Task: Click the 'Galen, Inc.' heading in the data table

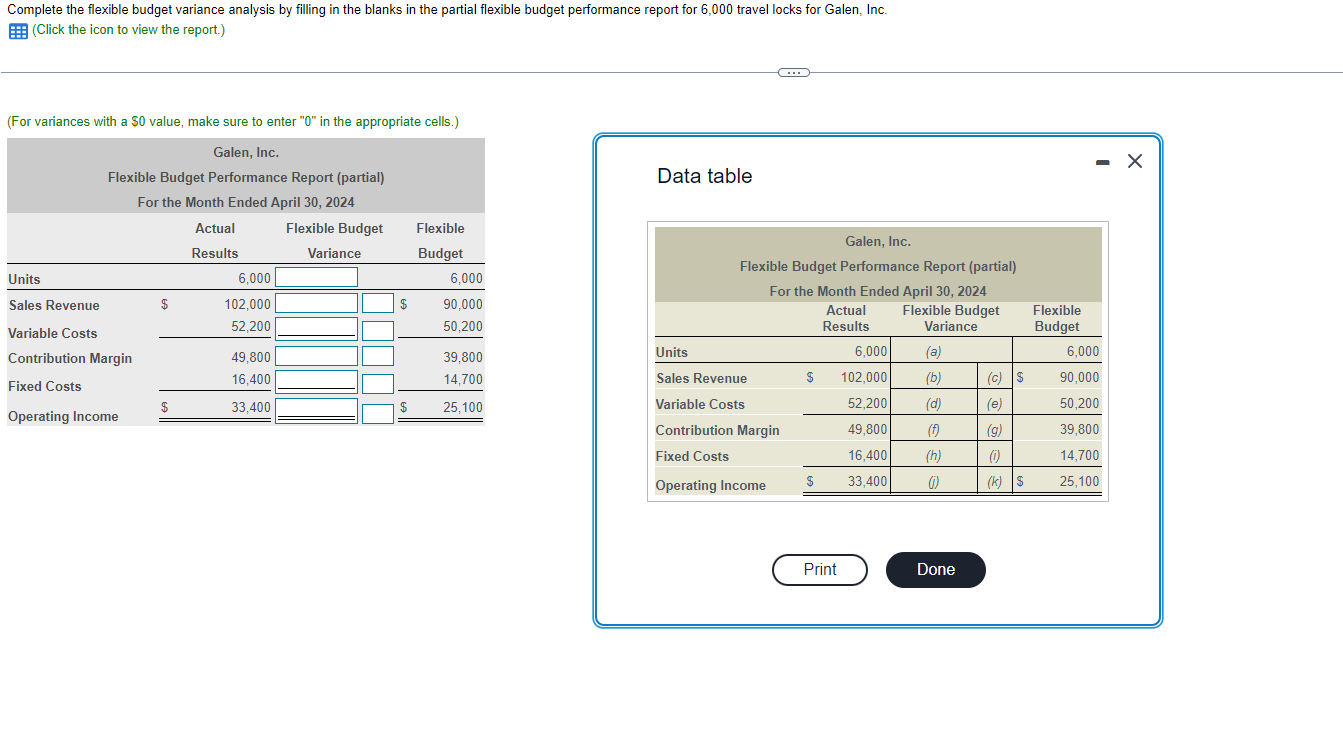Action: 878,241
